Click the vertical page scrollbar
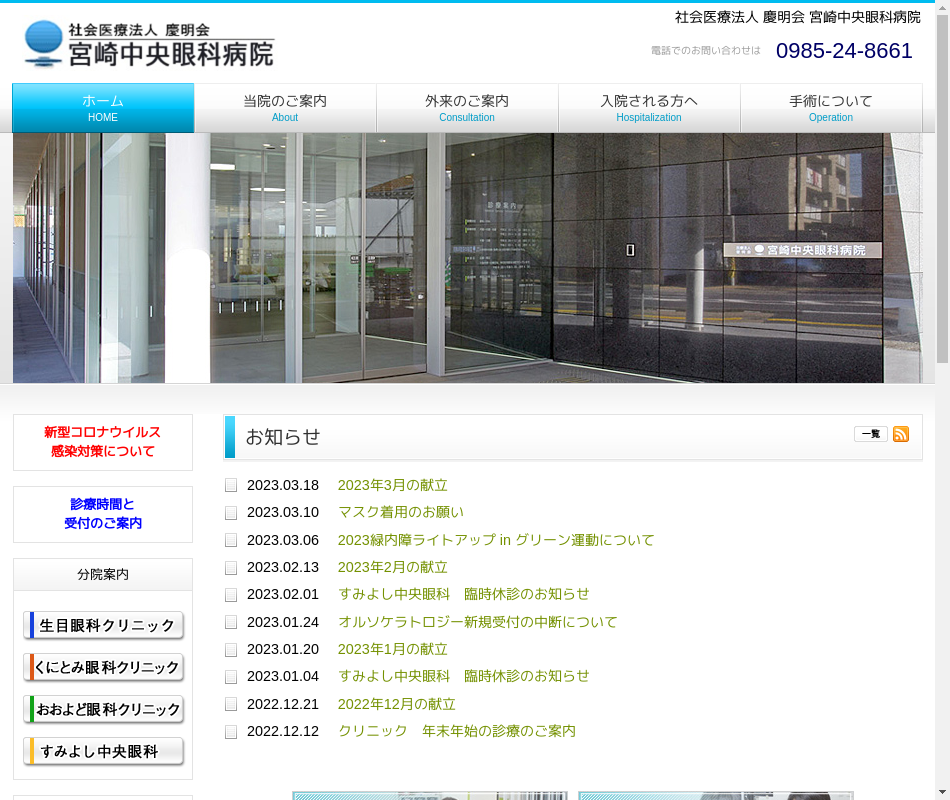 (942, 400)
